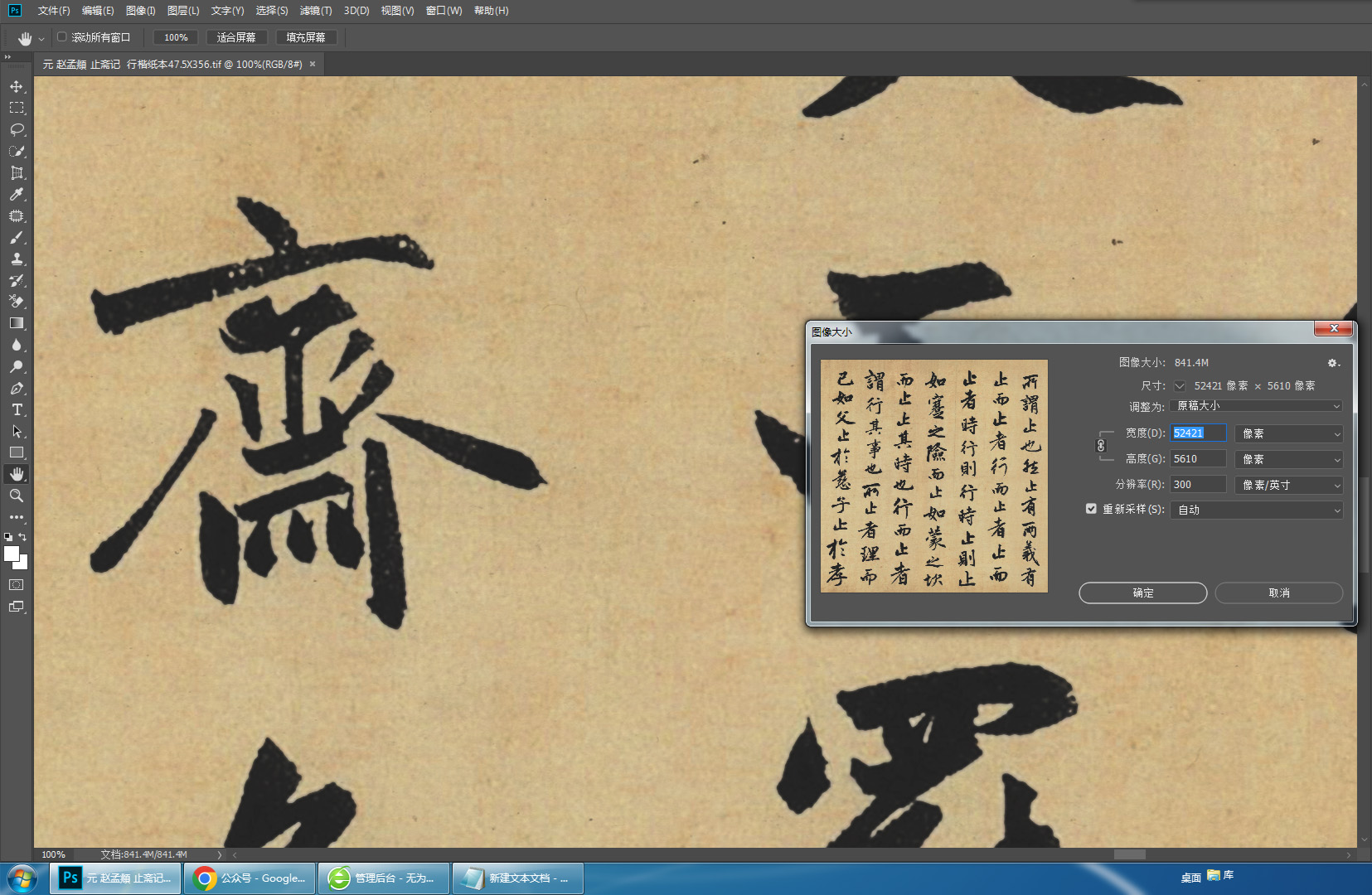Cancel the Image Size dialog
This screenshot has width=1372, height=895.
tap(1279, 593)
